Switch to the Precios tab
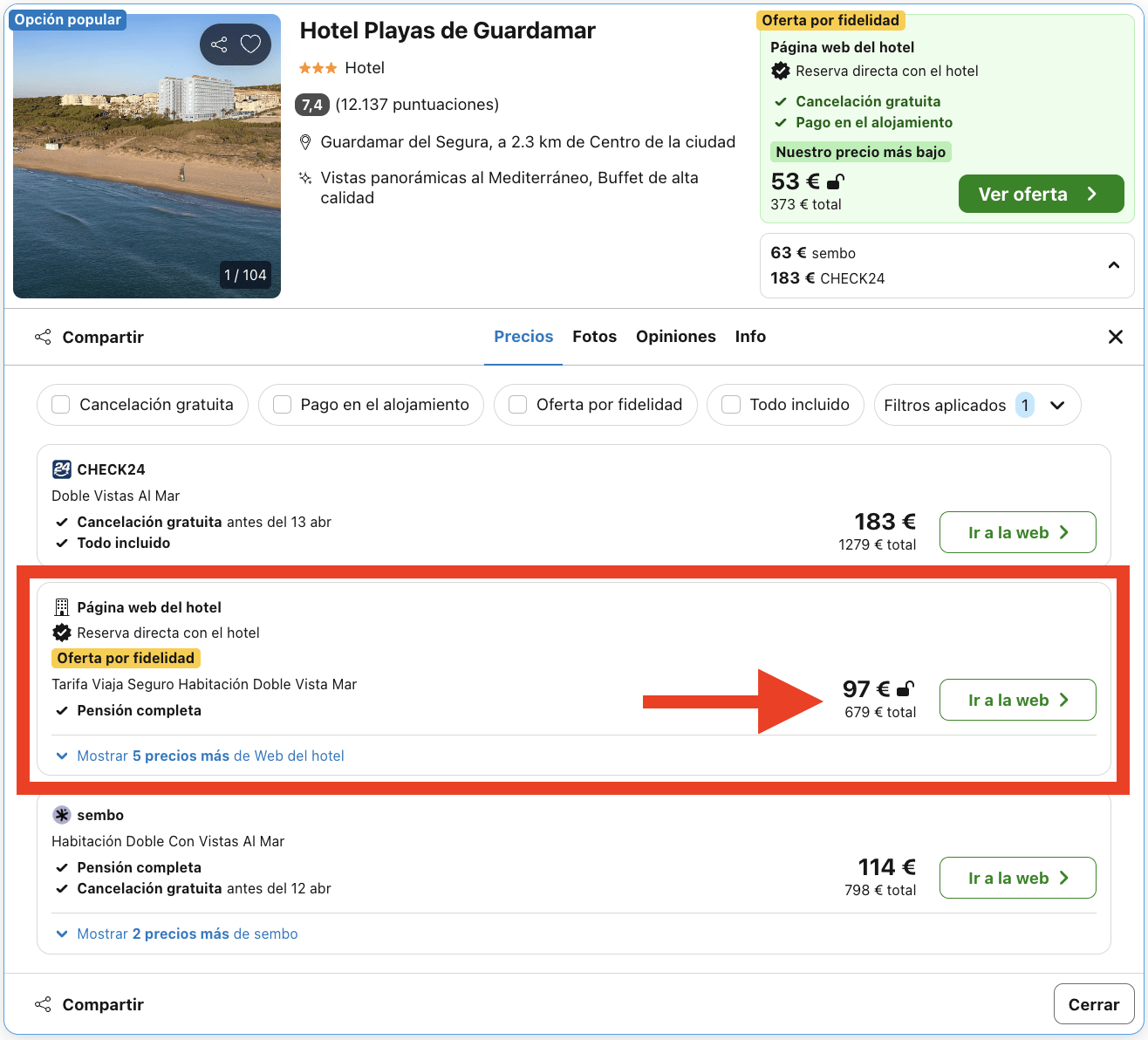The width and height of the screenshot is (1148, 1040). pos(523,337)
